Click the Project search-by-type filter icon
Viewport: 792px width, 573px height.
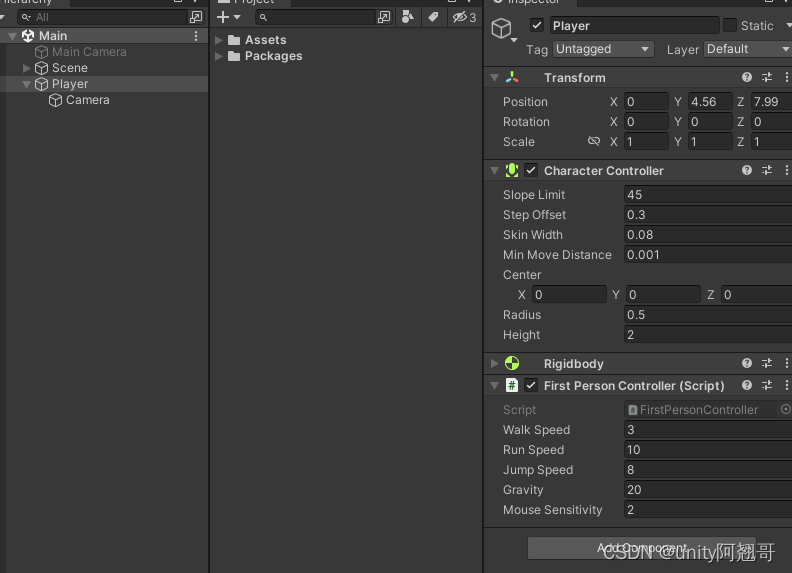pyautogui.click(x=408, y=17)
